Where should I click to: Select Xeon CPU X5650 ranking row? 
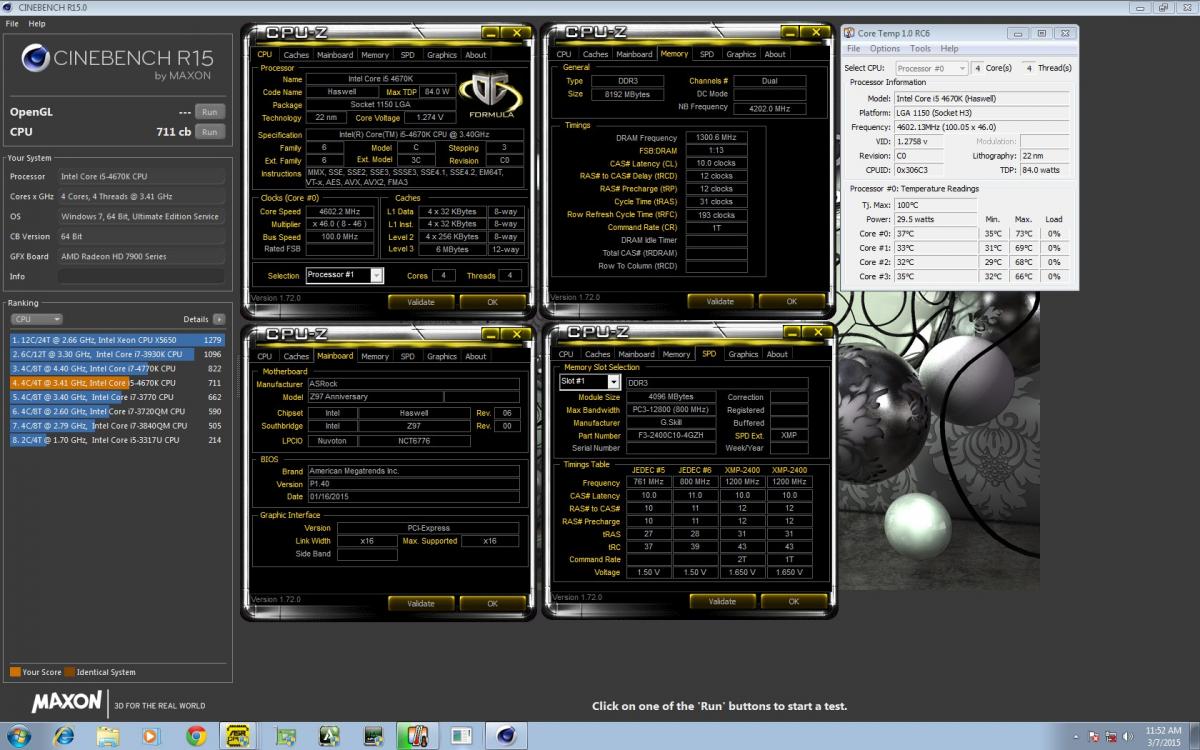[117, 340]
